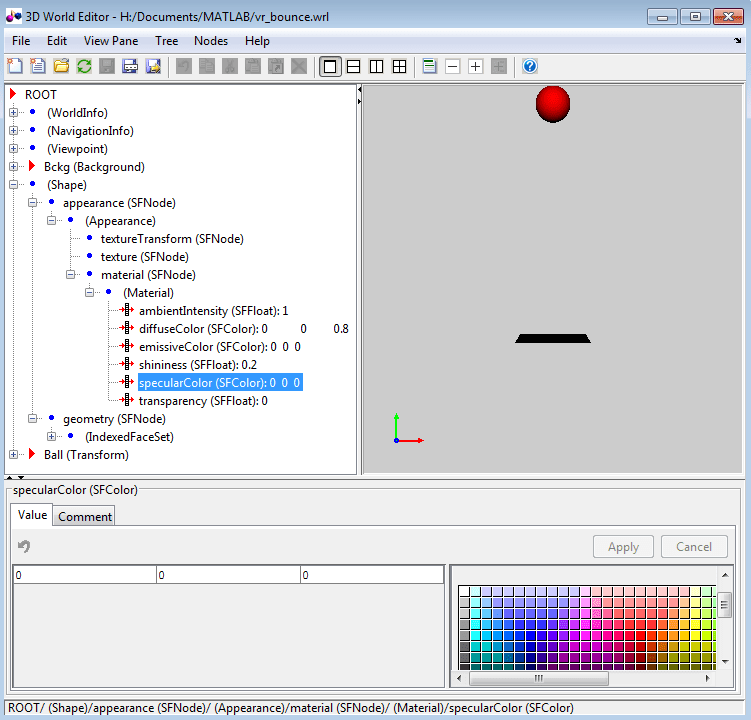
Task: Click the expand plus toolbar icon
Action: pos(476,66)
